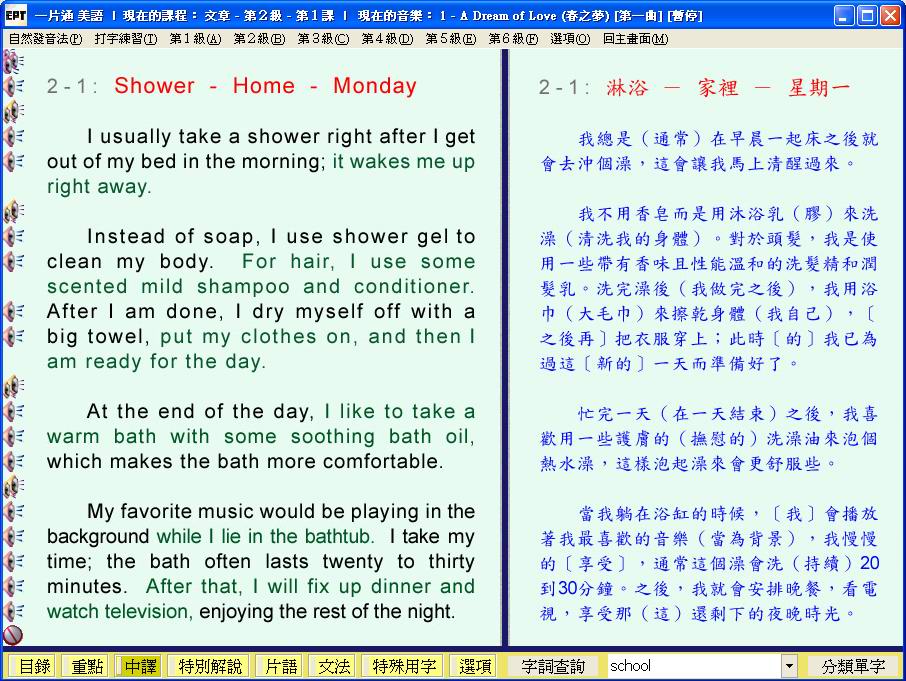This screenshot has height=681, width=906.
Task: Play audio for line 'At the end of the day'
Action: (x=13, y=411)
